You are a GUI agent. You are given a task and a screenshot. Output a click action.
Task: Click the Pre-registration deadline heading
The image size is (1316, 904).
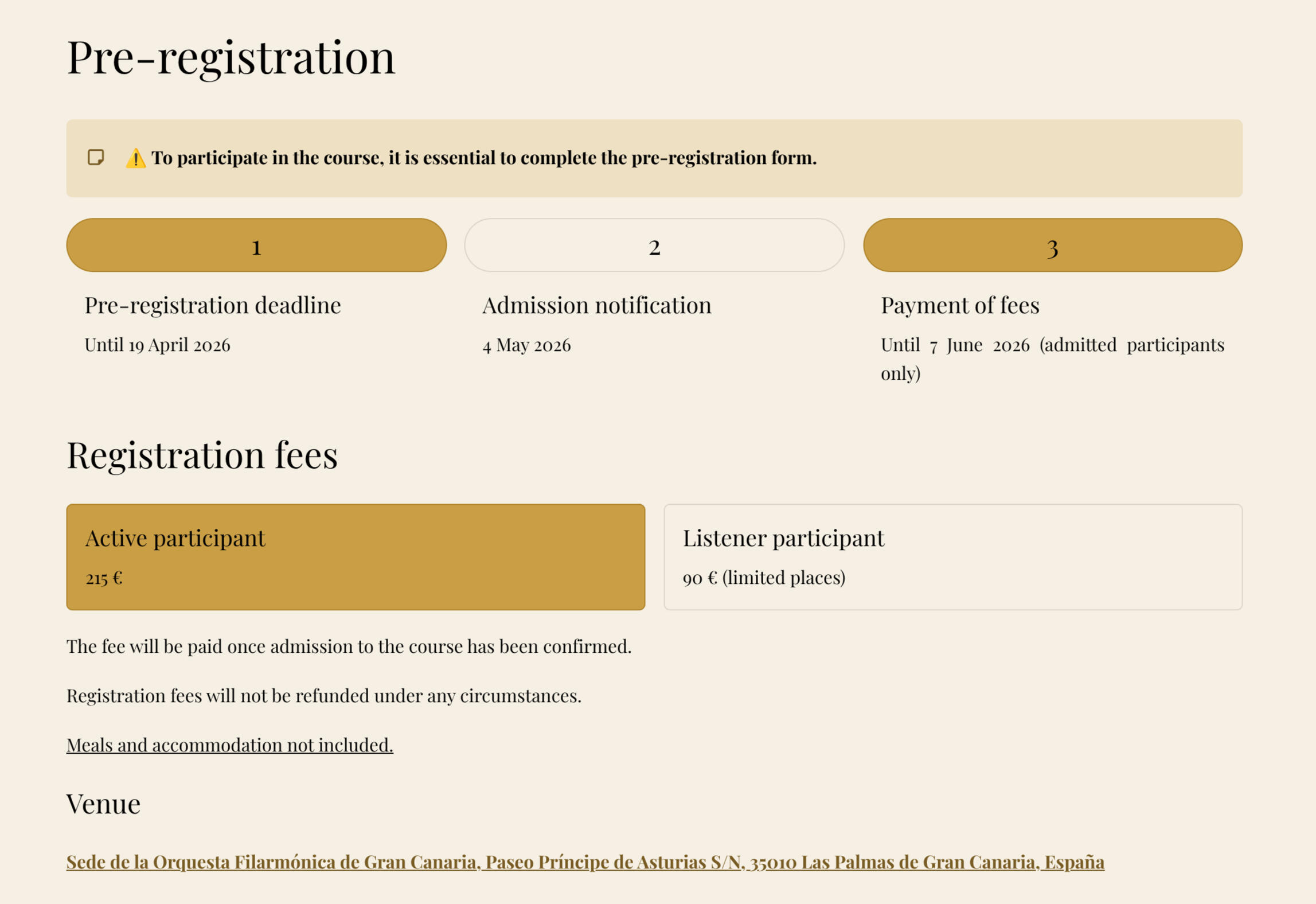point(212,305)
